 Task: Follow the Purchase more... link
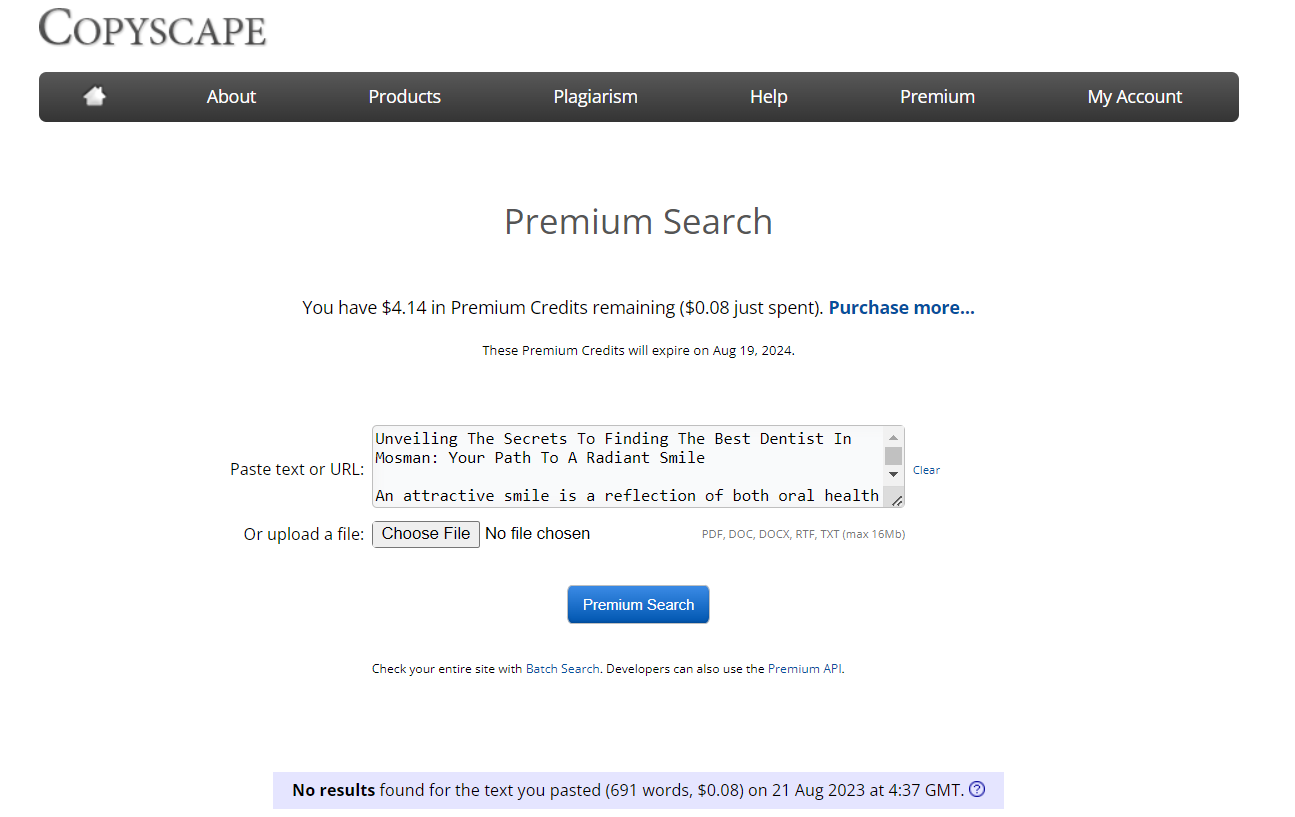[x=901, y=307]
